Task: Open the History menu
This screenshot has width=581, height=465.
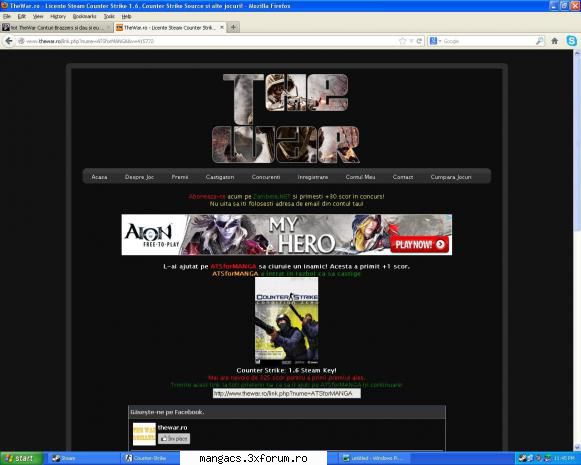Action: (58, 16)
